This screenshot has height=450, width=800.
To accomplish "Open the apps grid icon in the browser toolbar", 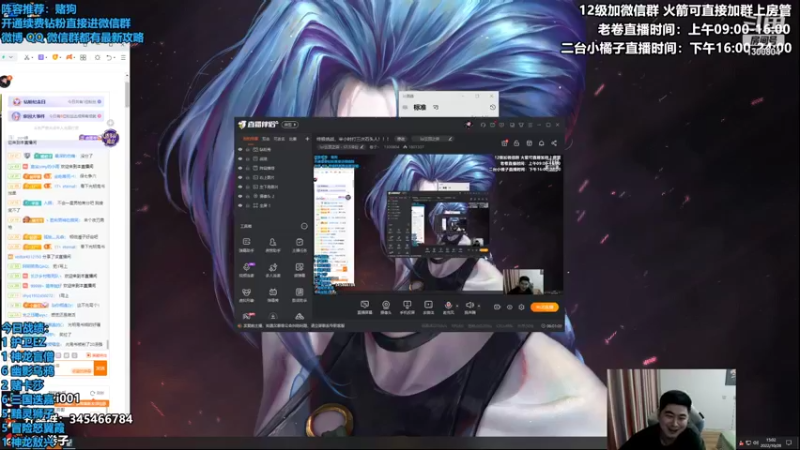I will click(83, 58).
